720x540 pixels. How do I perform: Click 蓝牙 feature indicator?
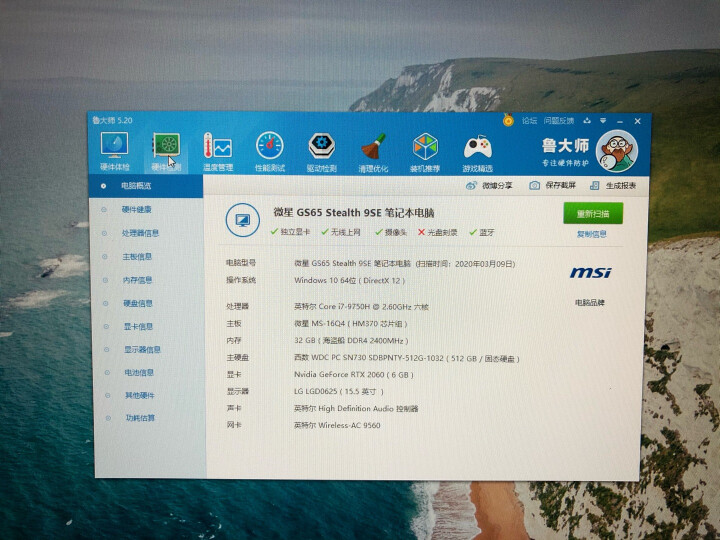(482, 232)
